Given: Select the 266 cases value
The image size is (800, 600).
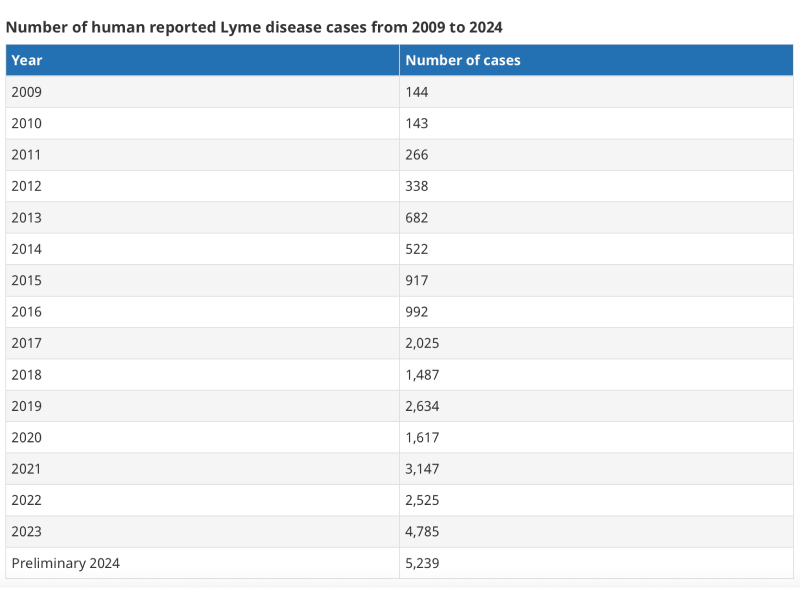Looking at the screenshot, I should pyautogui.click(x=417, y=155).
